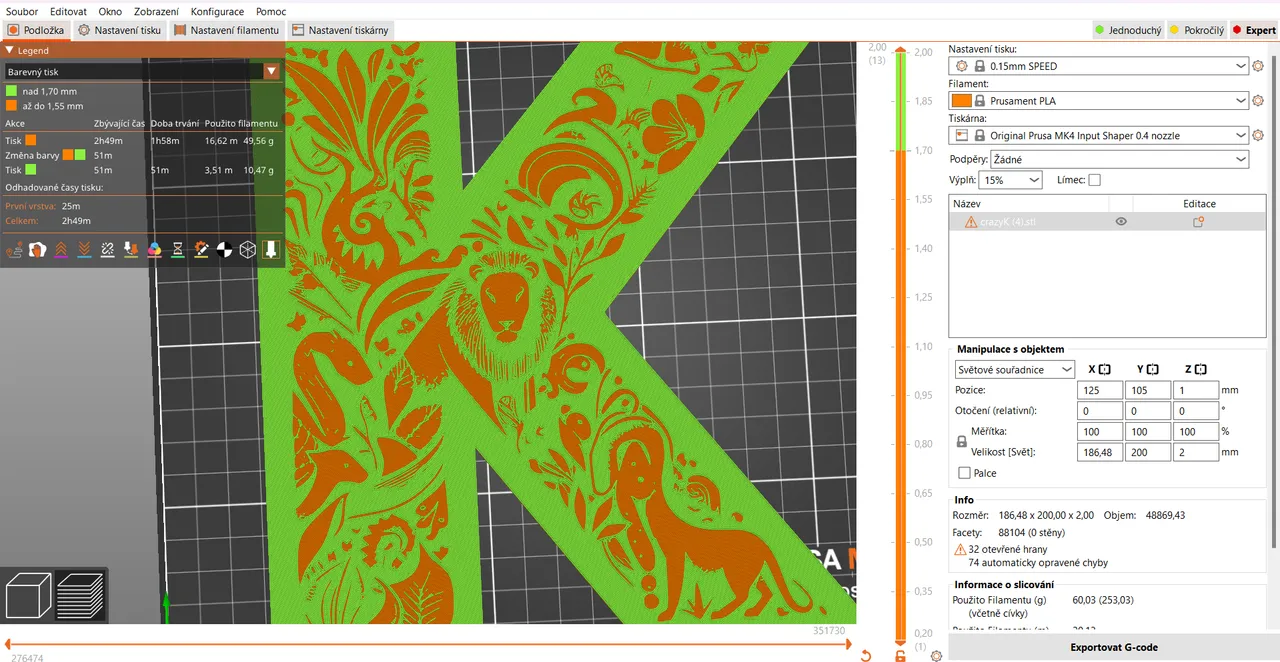Select the Pokročilý mode

click(1196, 30)
